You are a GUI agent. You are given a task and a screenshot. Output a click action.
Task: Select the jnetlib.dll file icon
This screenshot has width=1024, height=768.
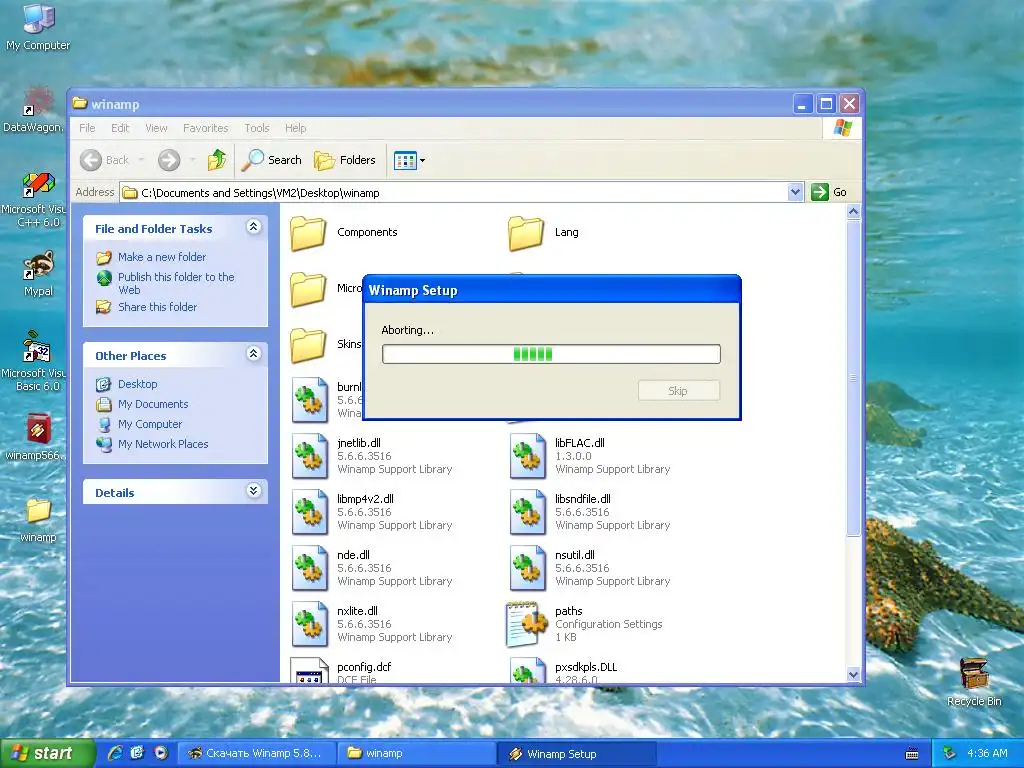pyautogui.click(x=310, y=456)
